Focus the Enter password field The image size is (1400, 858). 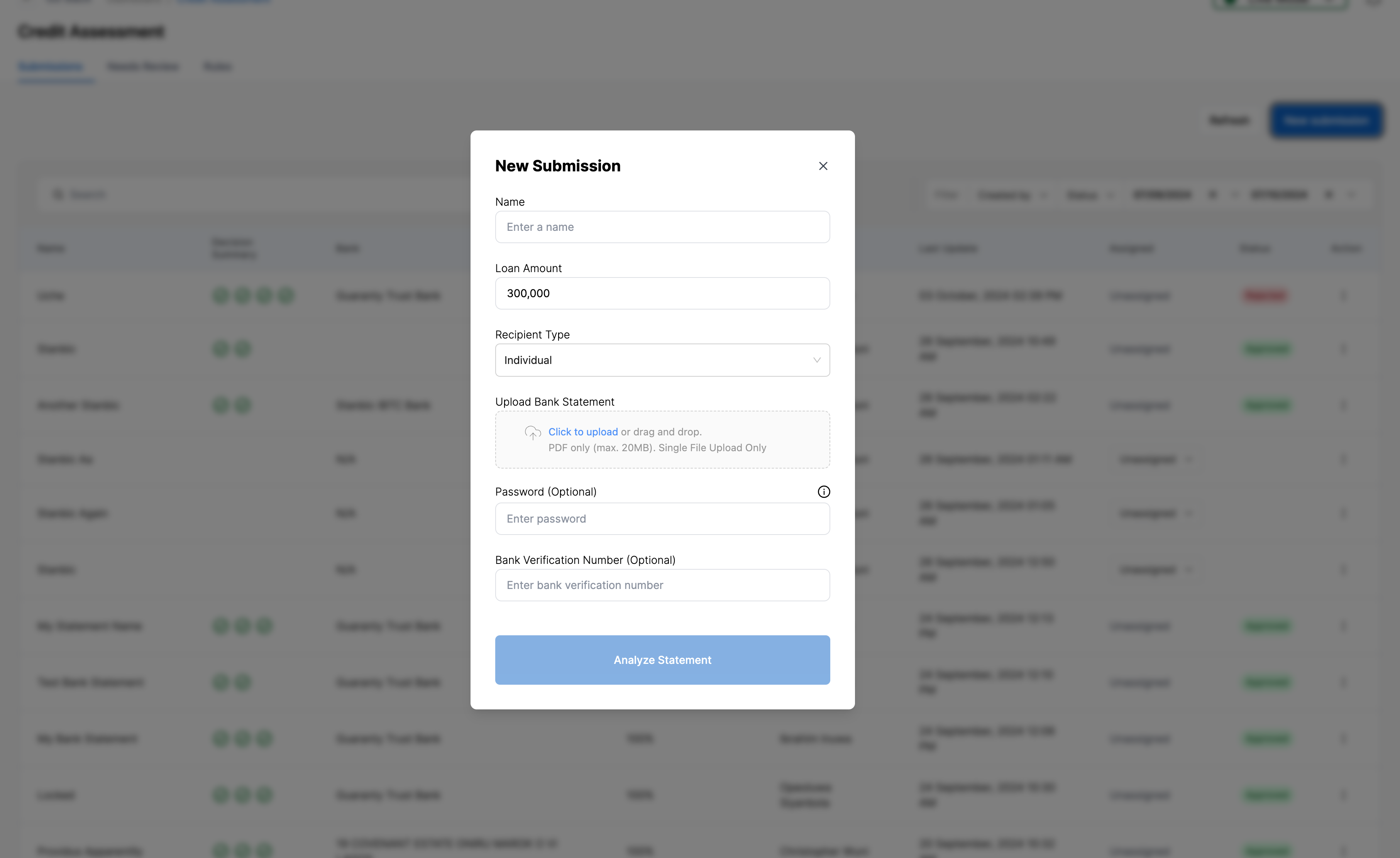pos(662,519)
